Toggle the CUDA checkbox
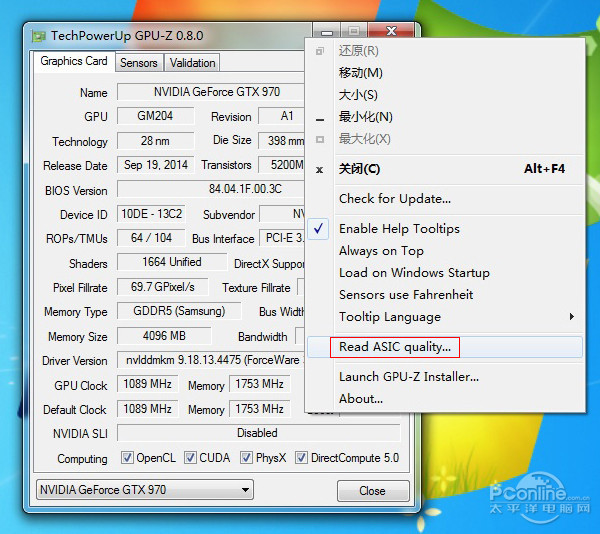This screenshot has width=600, height=534. [190, 457]
